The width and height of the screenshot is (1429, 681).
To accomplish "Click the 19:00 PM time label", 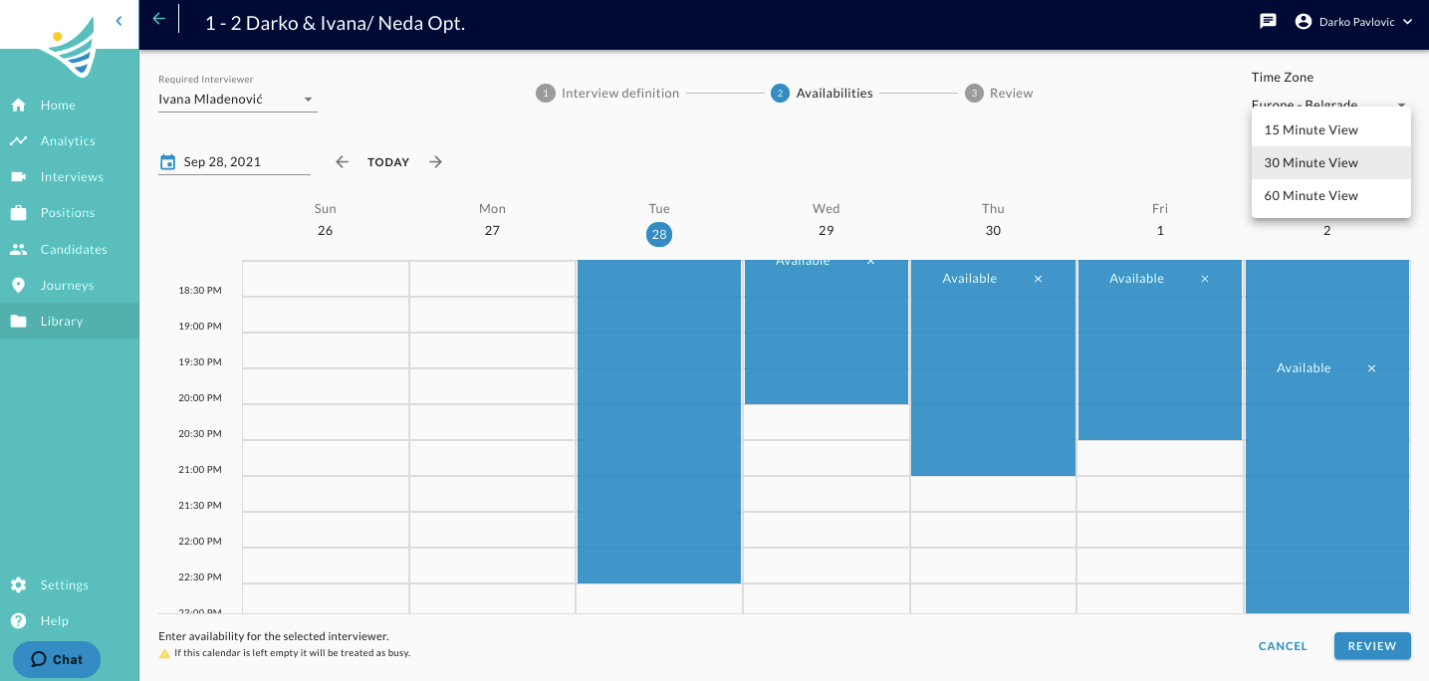I will point(201,326).
